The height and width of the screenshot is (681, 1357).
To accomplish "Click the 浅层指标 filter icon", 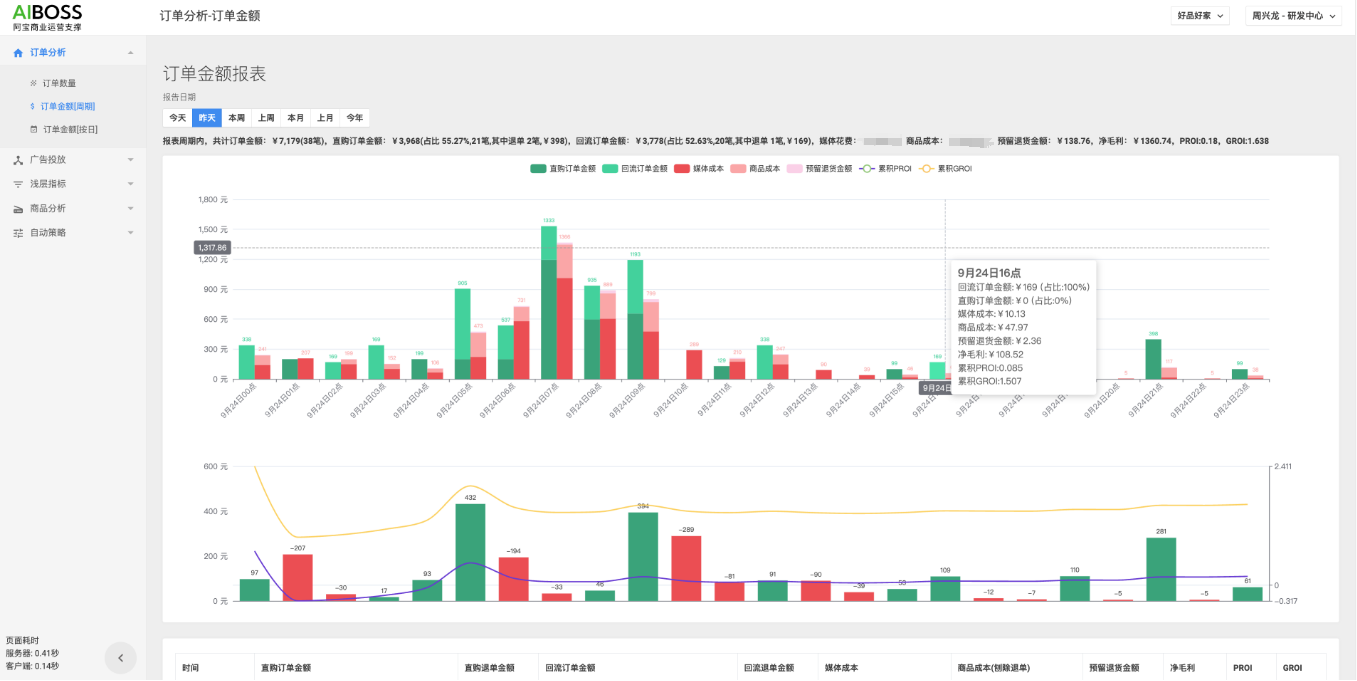I will [18, 184].
